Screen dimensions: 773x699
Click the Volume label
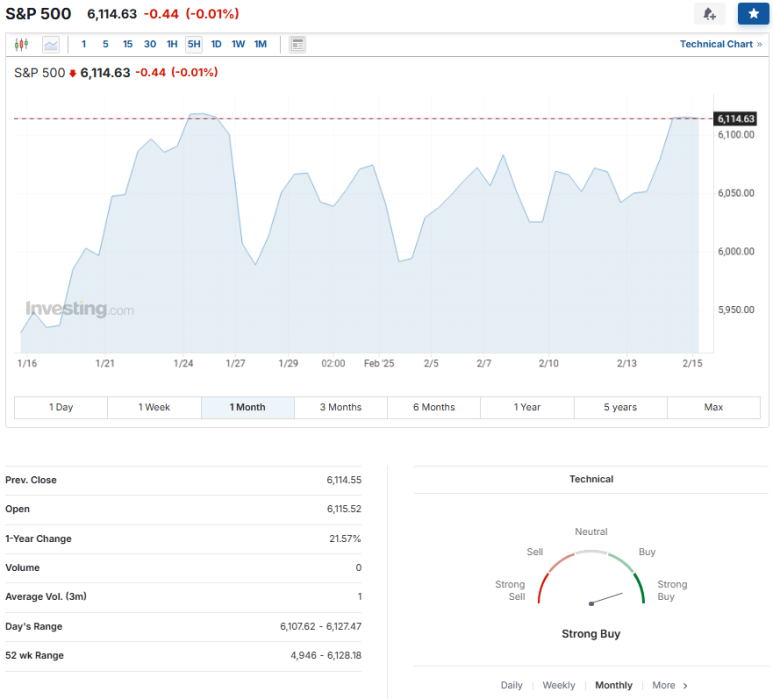22,568
